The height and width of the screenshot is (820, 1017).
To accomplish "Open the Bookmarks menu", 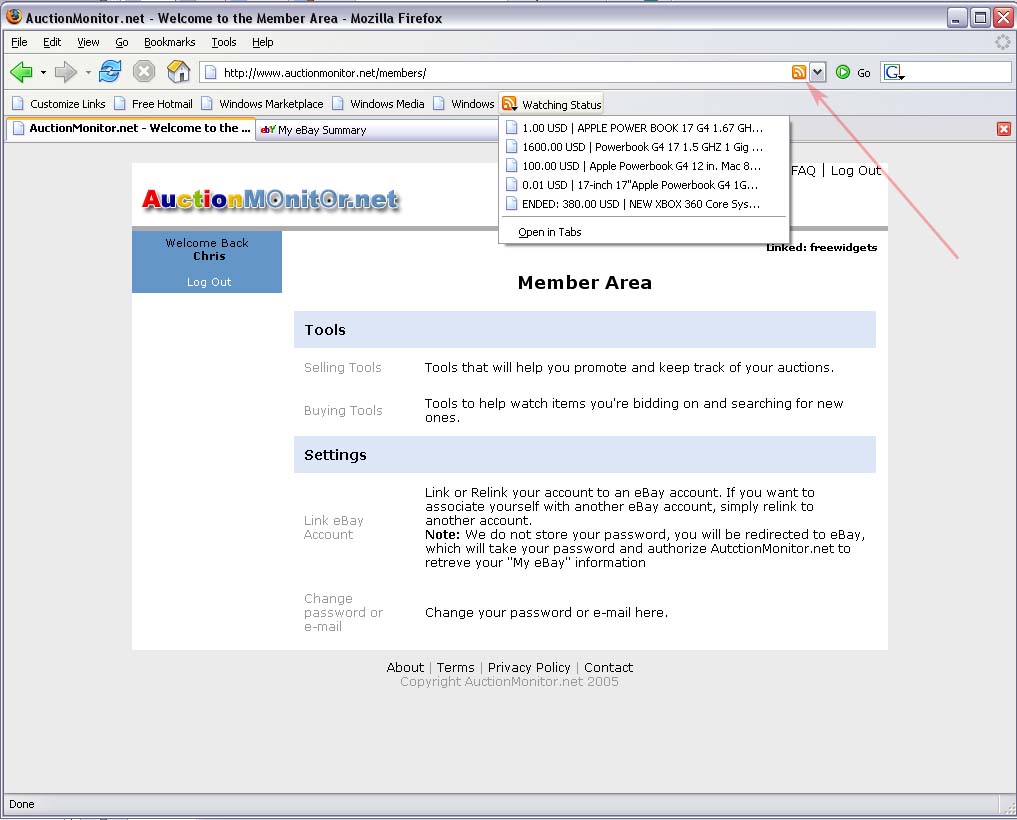I will point(169,42).
